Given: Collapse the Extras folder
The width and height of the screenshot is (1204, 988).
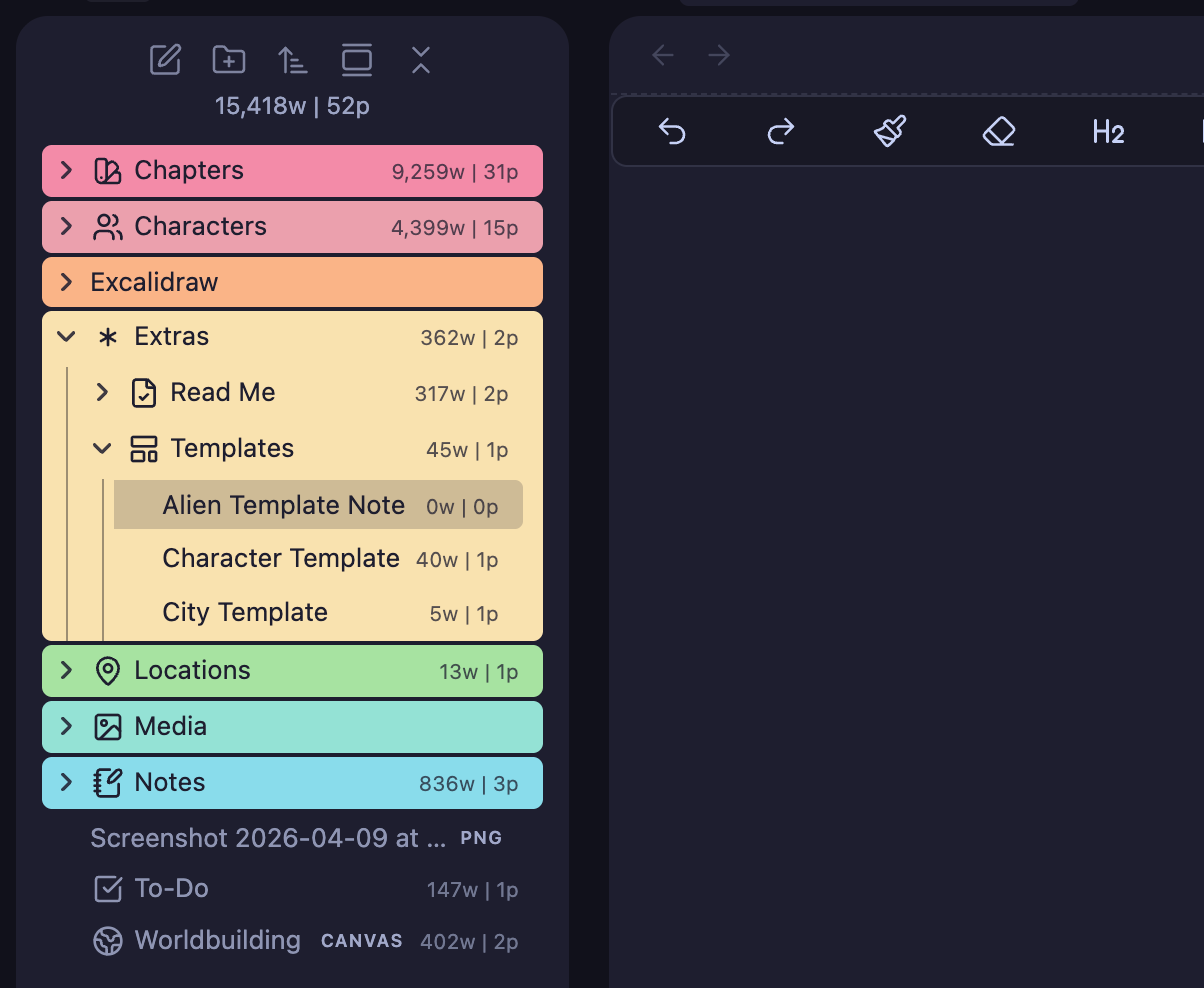Looking at the screenshot, I should (66, 336).
